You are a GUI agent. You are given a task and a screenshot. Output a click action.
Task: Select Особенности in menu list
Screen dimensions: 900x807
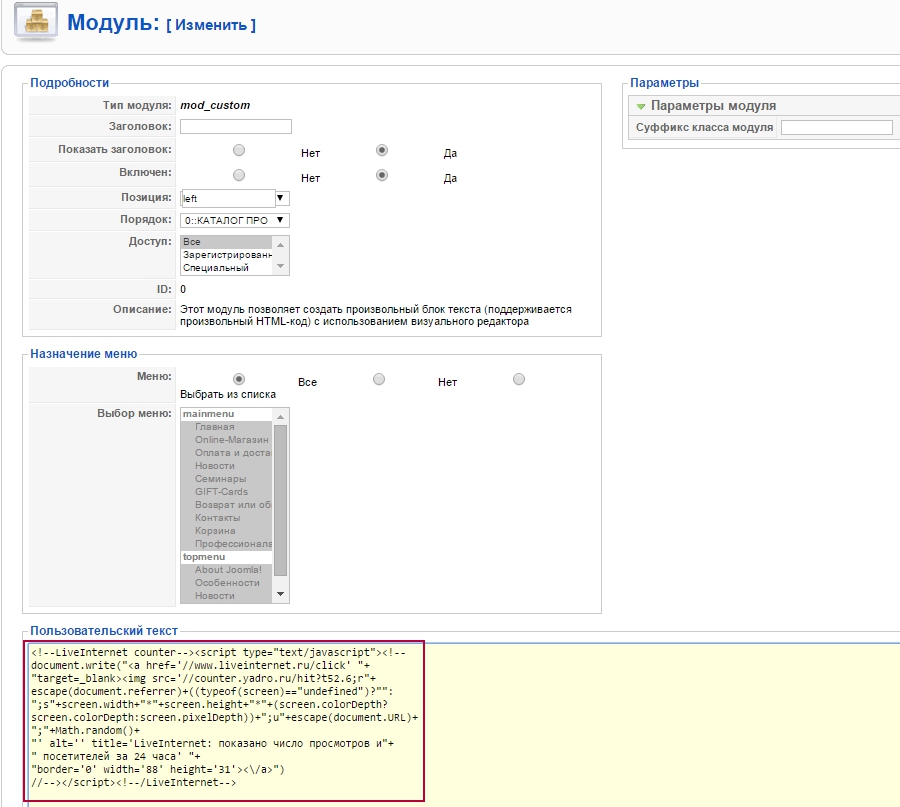click(x=226, y=583)
